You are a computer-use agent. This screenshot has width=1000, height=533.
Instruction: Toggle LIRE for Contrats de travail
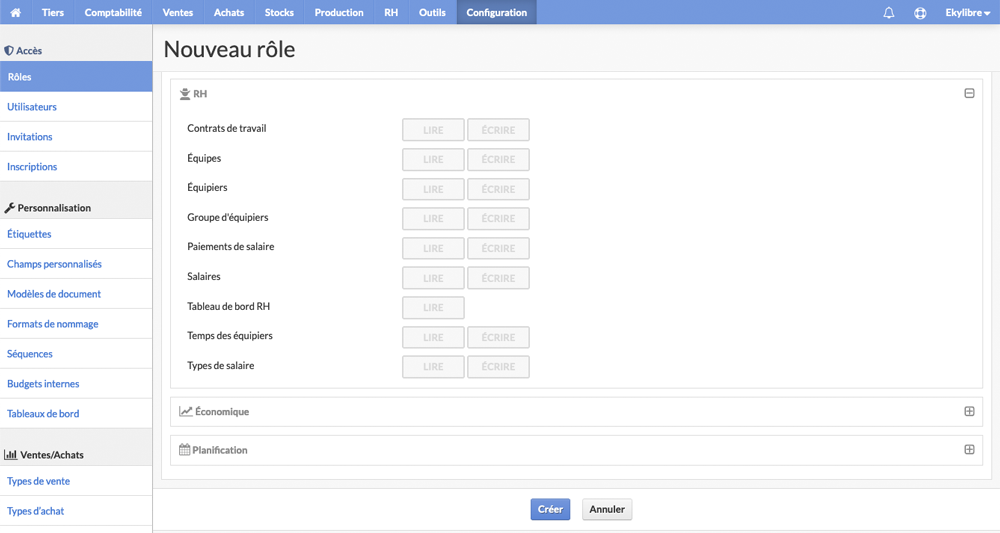click(433, 129)
